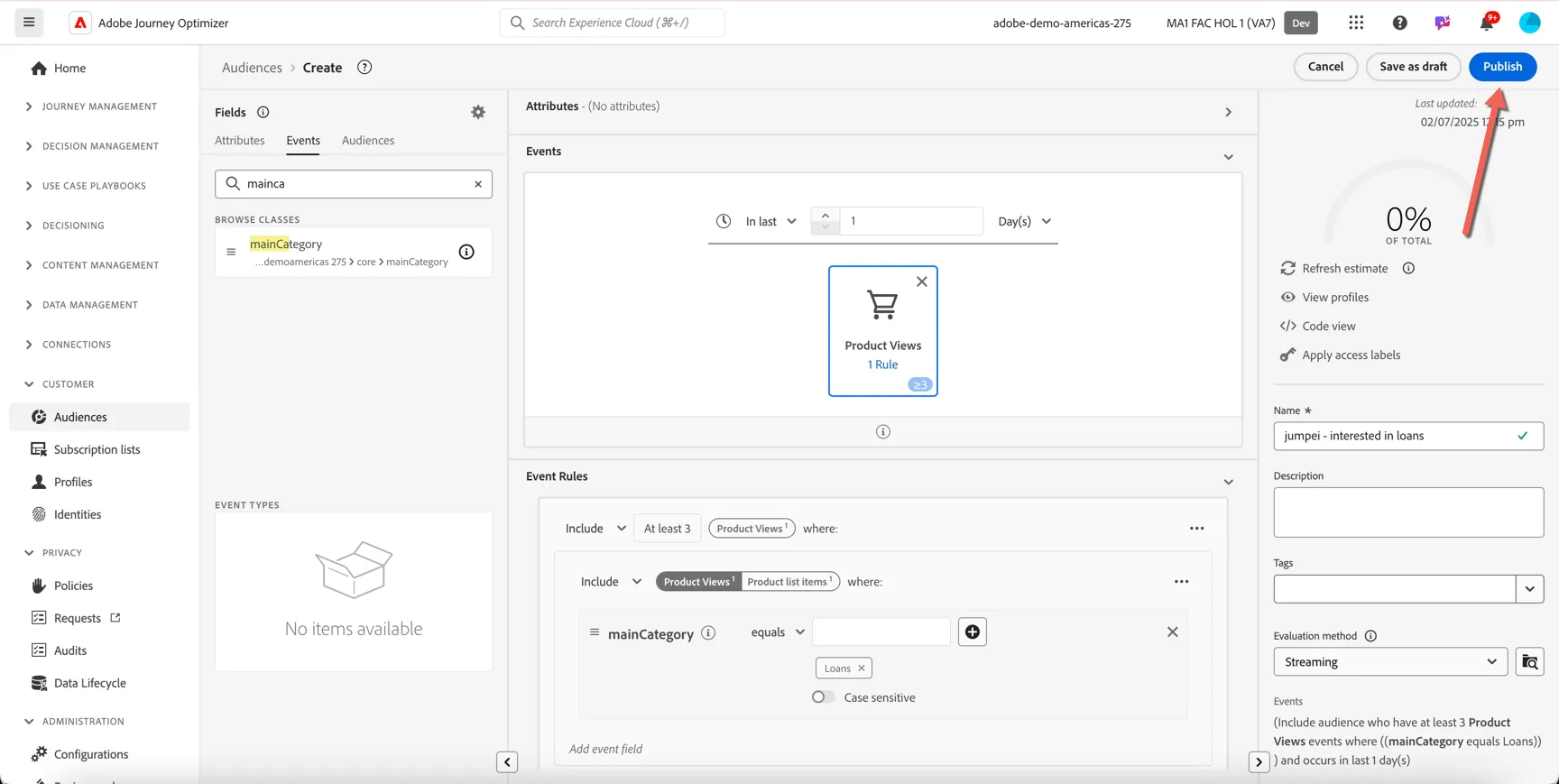Click Save as draft
Viewport: 1559px width, 784px height.
click(x=1413, y=67)
